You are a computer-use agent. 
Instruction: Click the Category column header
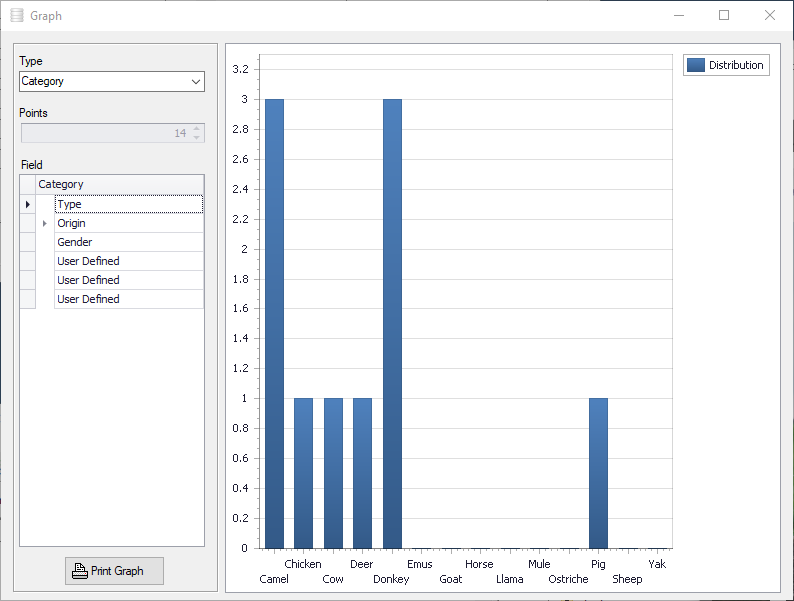tap(120, 184)
